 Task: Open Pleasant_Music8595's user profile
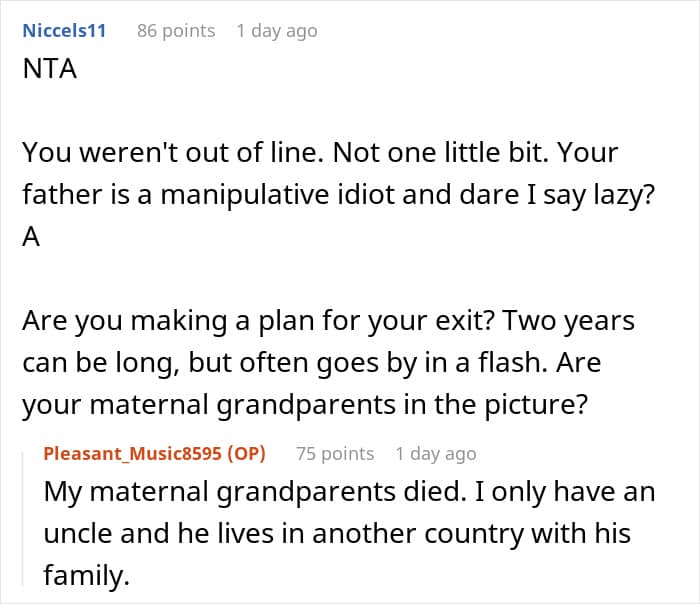coord(133,454)
